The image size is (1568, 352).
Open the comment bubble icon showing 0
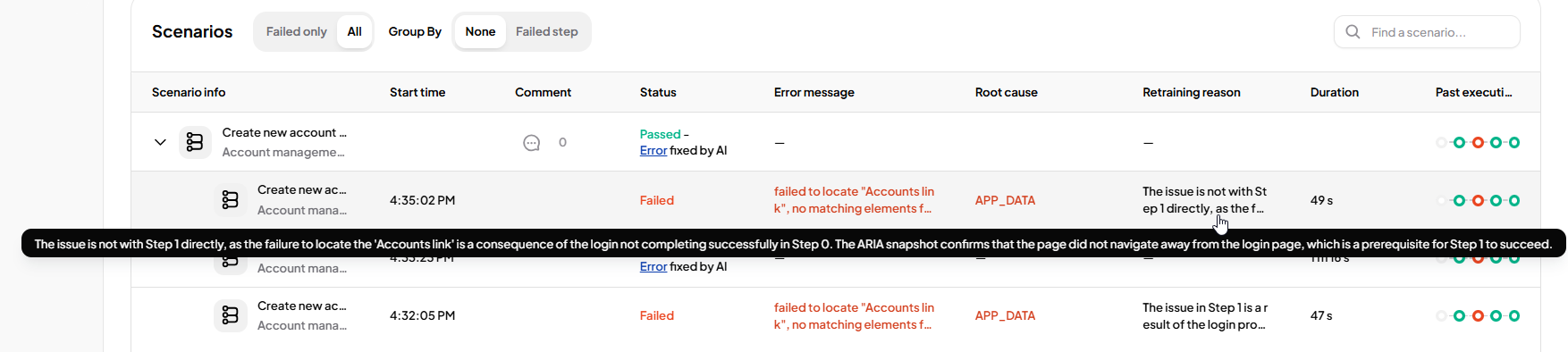[x=531, y=143]
